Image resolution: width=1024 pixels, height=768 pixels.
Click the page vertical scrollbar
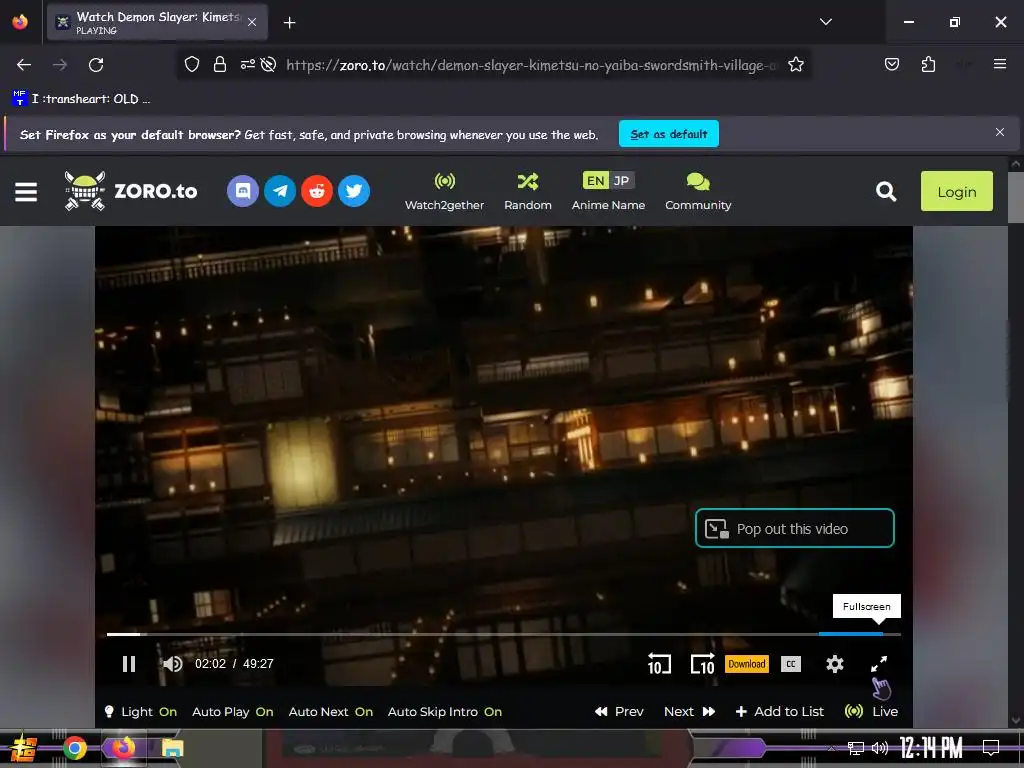(x=1015, y=199)
